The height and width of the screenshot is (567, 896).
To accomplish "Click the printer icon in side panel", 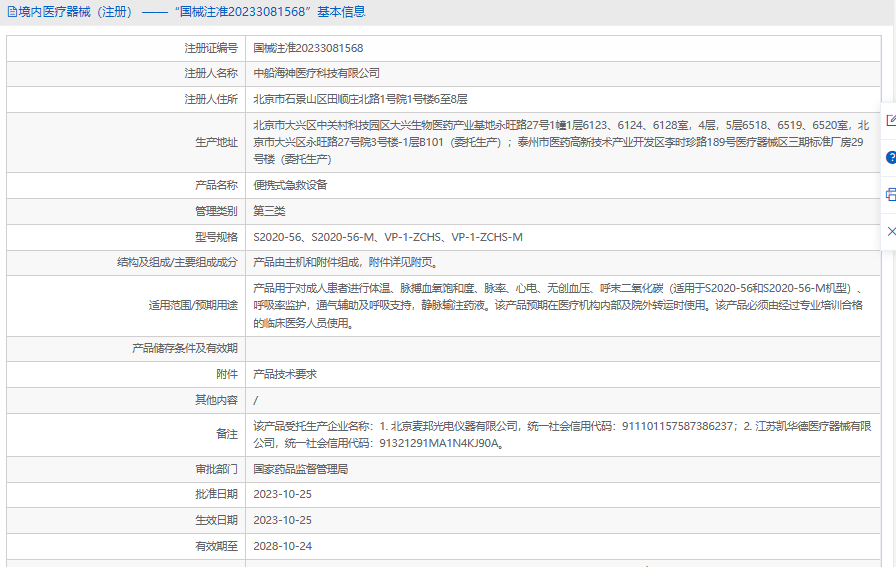I will [891, 194].
